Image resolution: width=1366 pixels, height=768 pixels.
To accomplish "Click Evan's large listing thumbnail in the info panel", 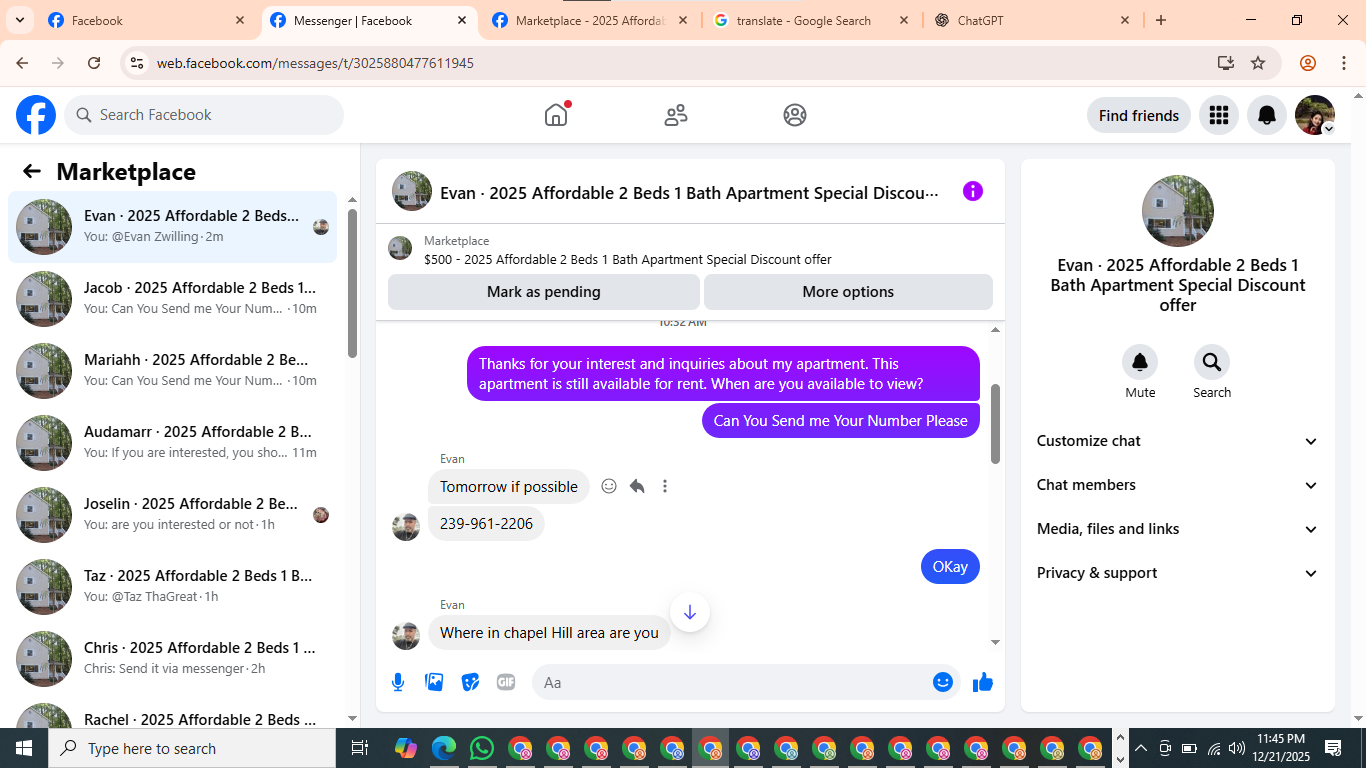I will click(1178, 211).
